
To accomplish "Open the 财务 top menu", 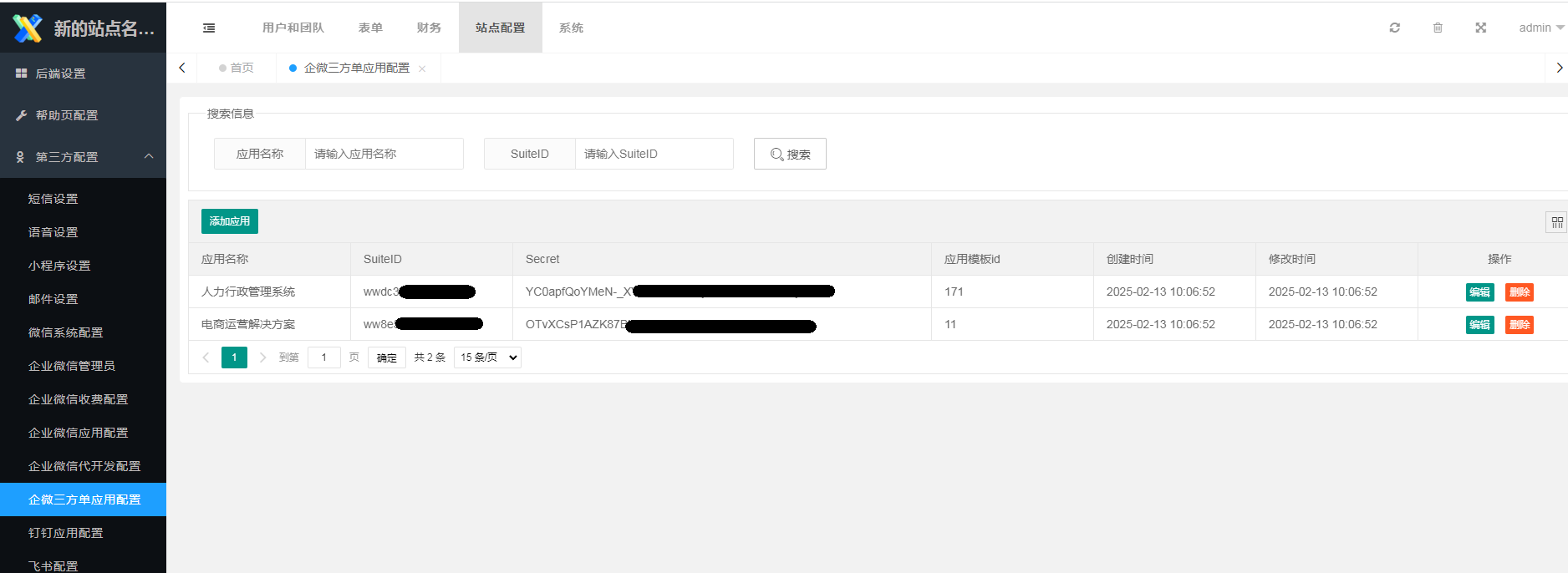I will tap(429, 28).
